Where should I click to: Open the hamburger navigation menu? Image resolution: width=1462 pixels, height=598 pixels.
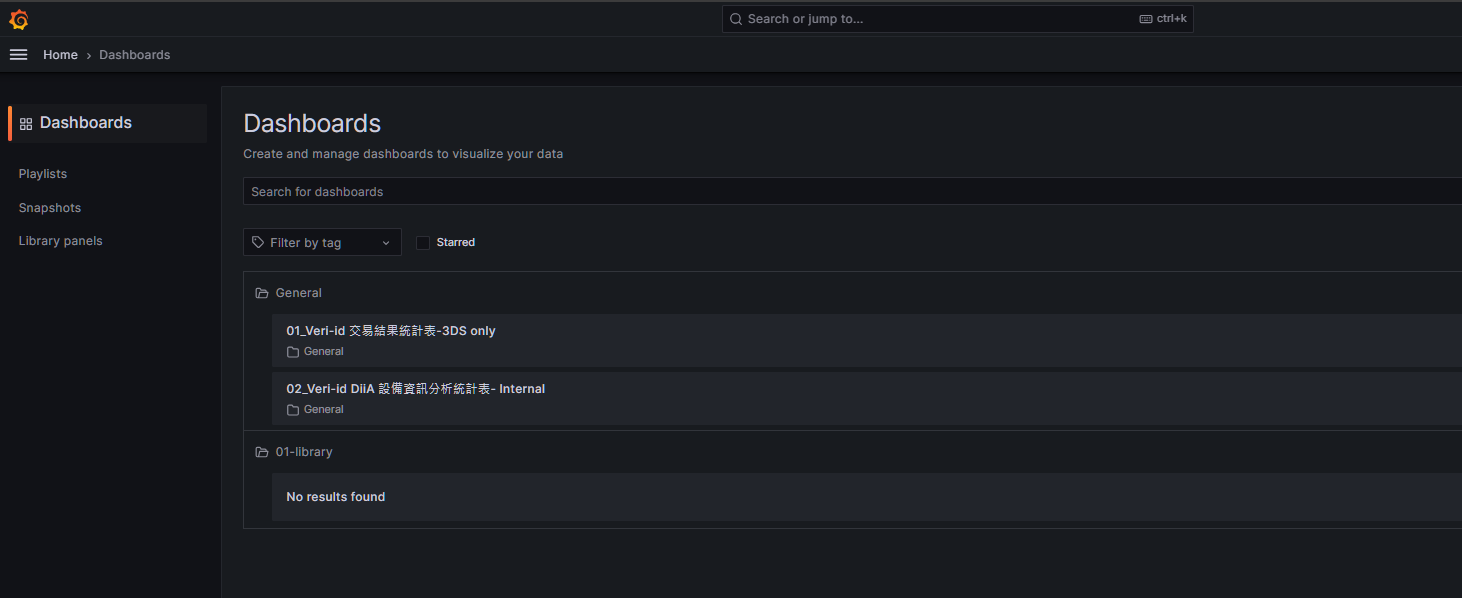point(18,55)
